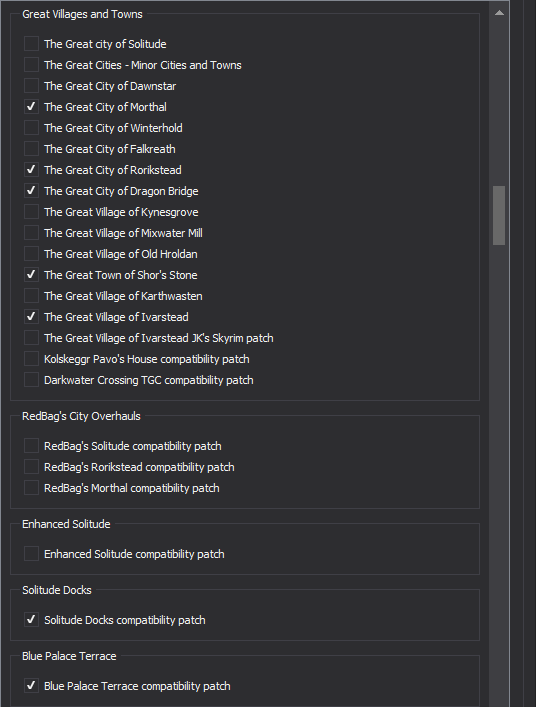
Task: Uncheck The Great City of Morthal
Action: (x=31, y=107)
